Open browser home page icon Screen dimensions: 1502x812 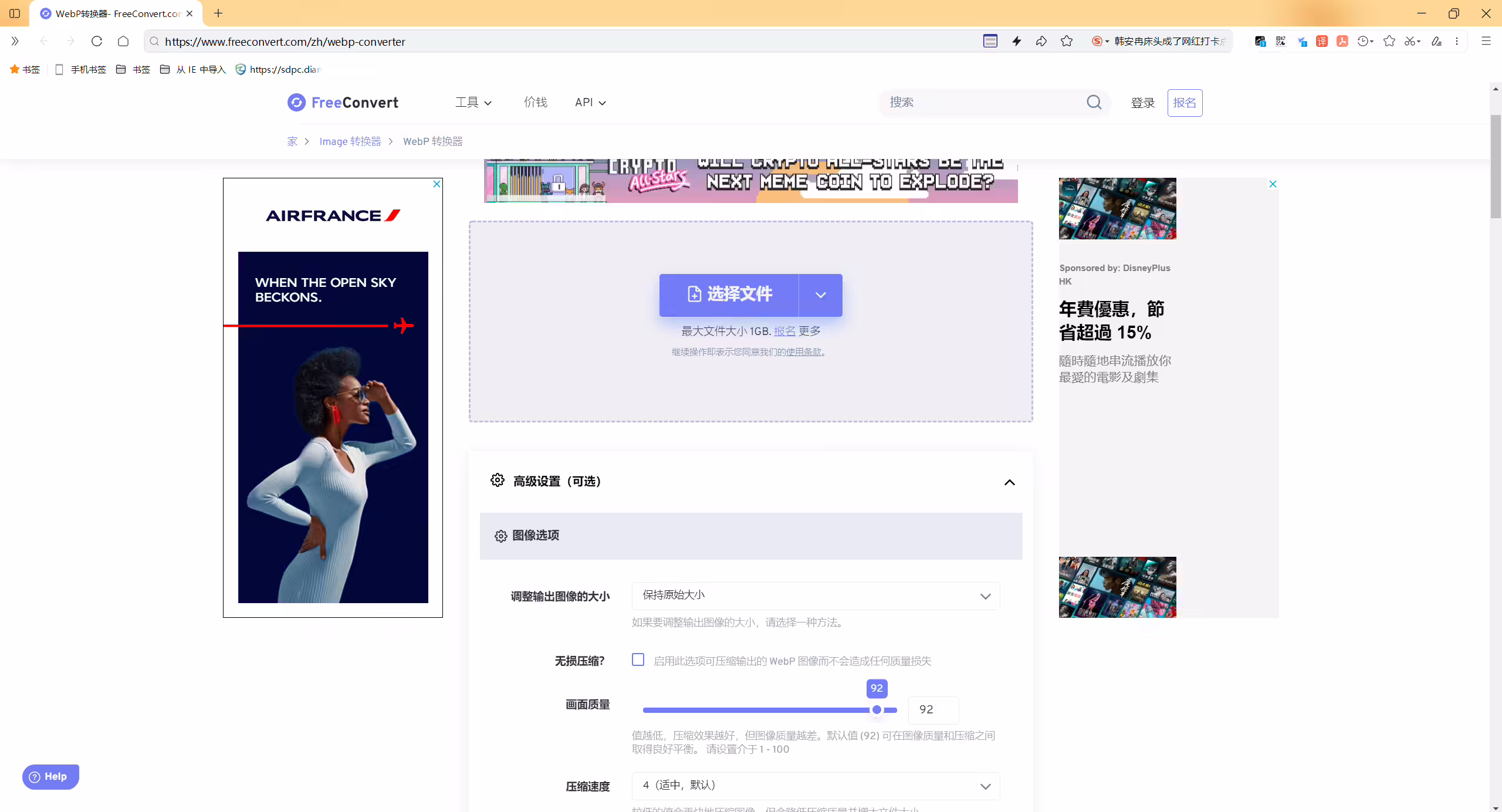click(x=123, y=41)
